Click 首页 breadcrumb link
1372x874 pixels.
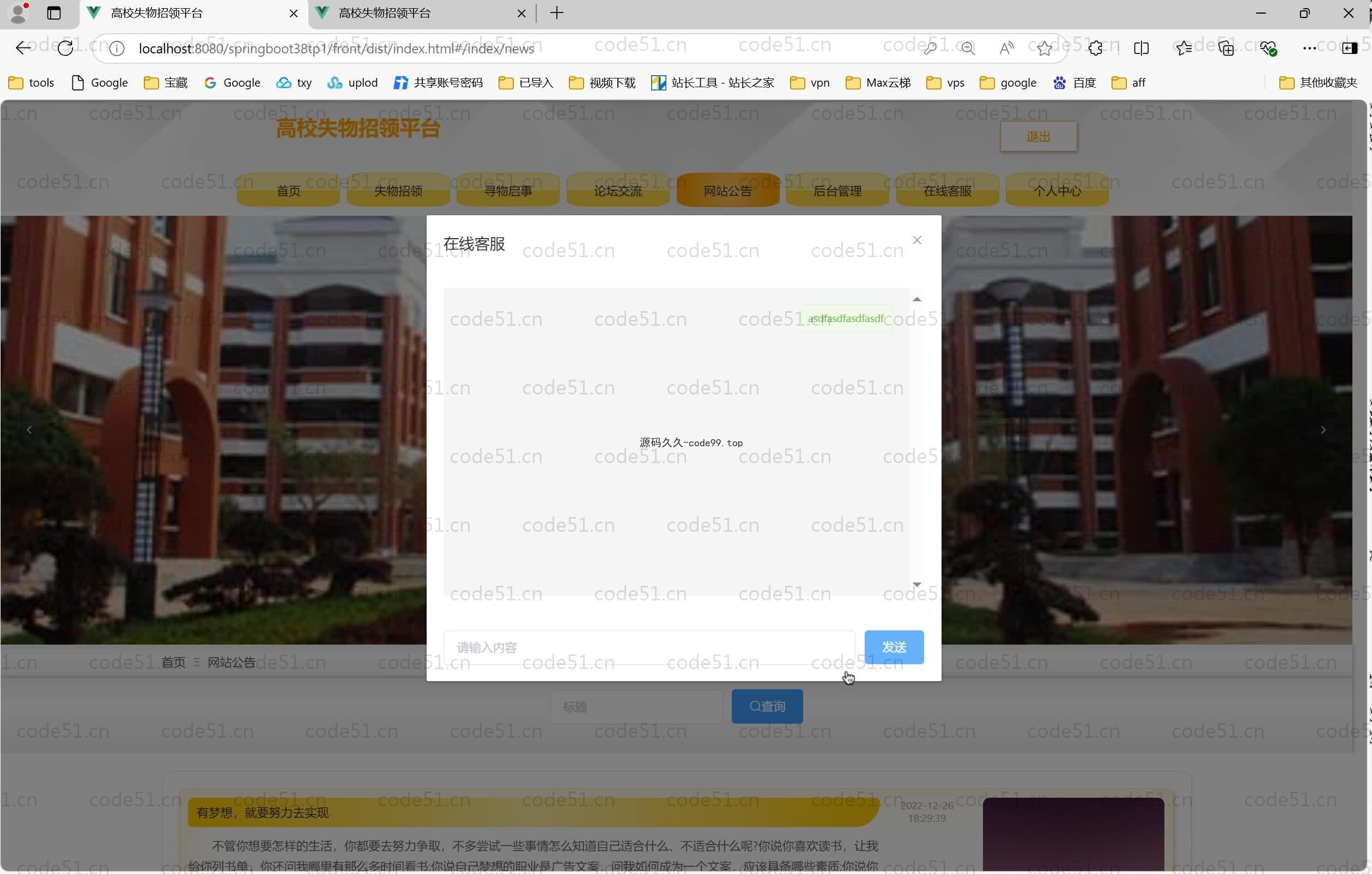[173, 662]
